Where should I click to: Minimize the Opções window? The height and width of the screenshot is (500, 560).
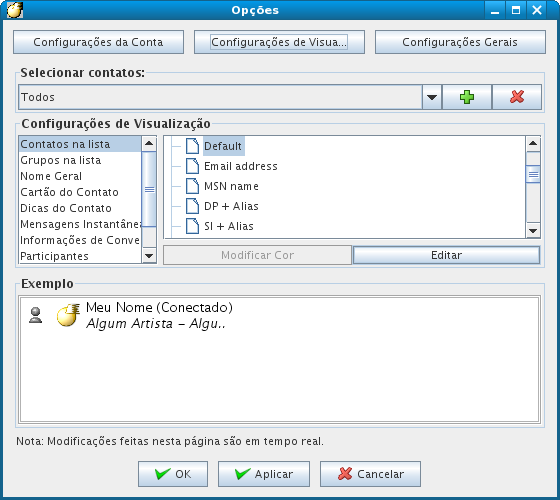pos(495,10)
